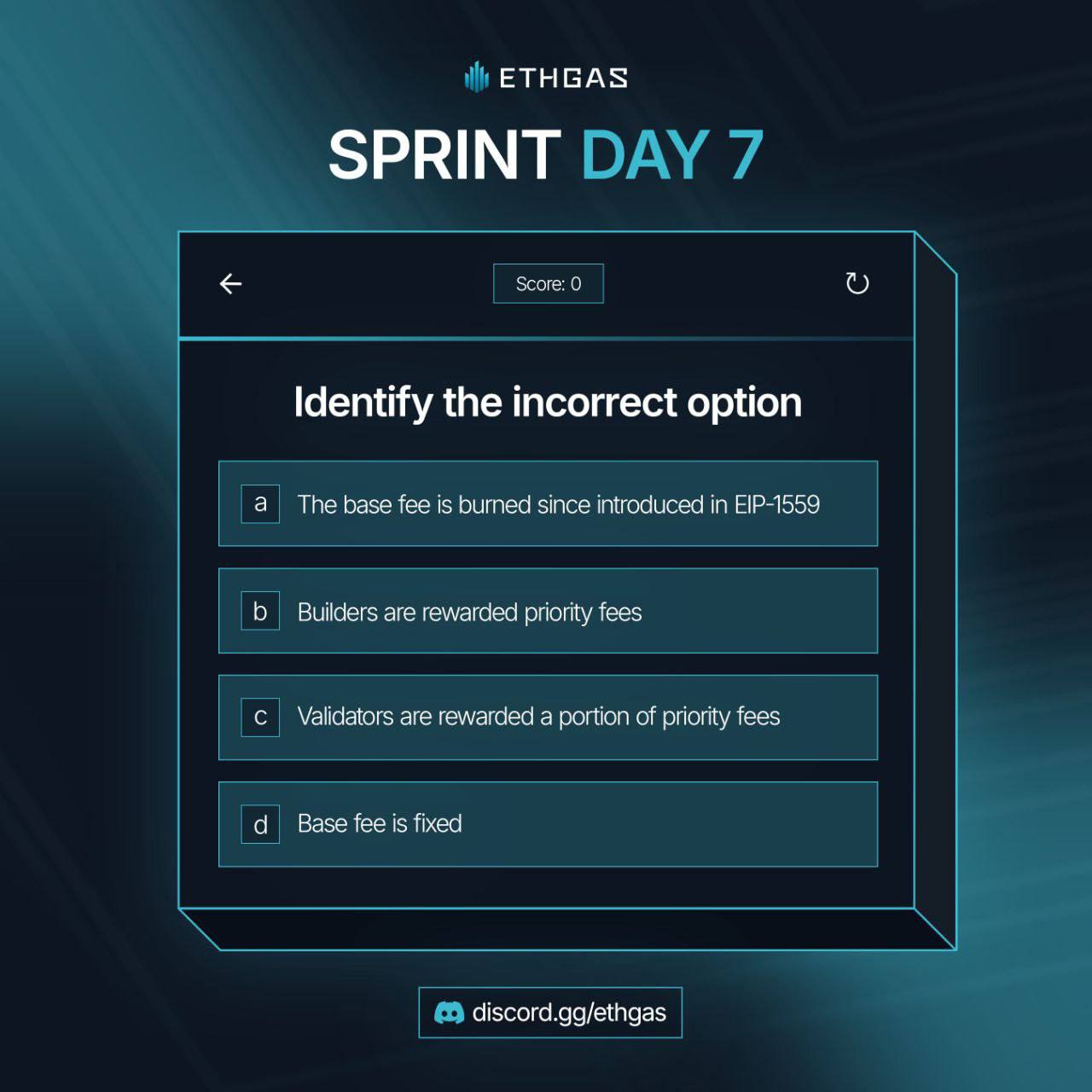
Task: Choose "Validators are rewarded a portion" answer
Action: coord(548,717)
